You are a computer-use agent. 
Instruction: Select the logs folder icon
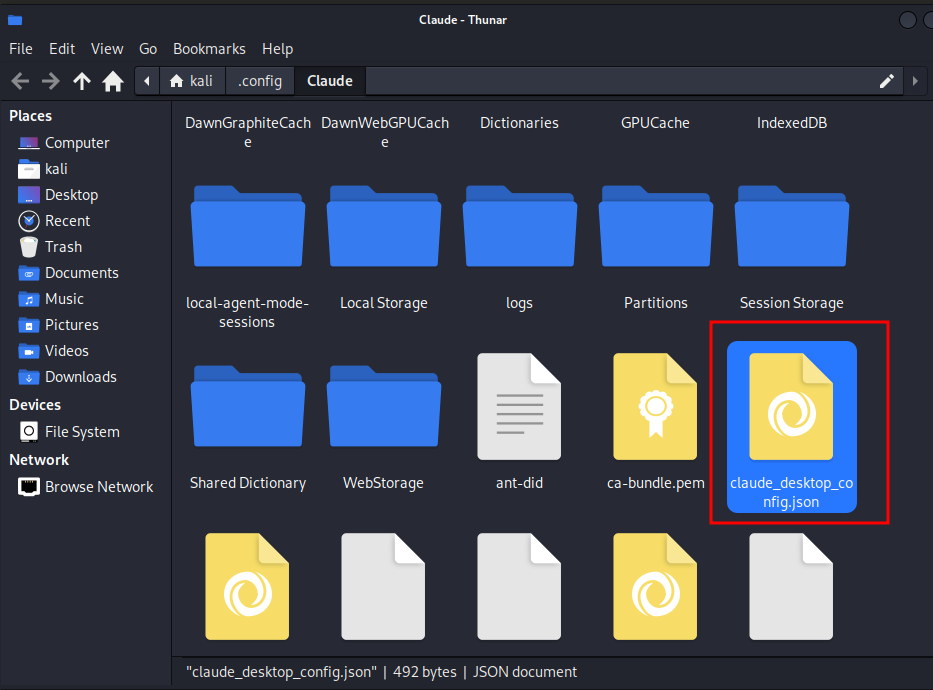pyautogui.click(x=519, y=226)
